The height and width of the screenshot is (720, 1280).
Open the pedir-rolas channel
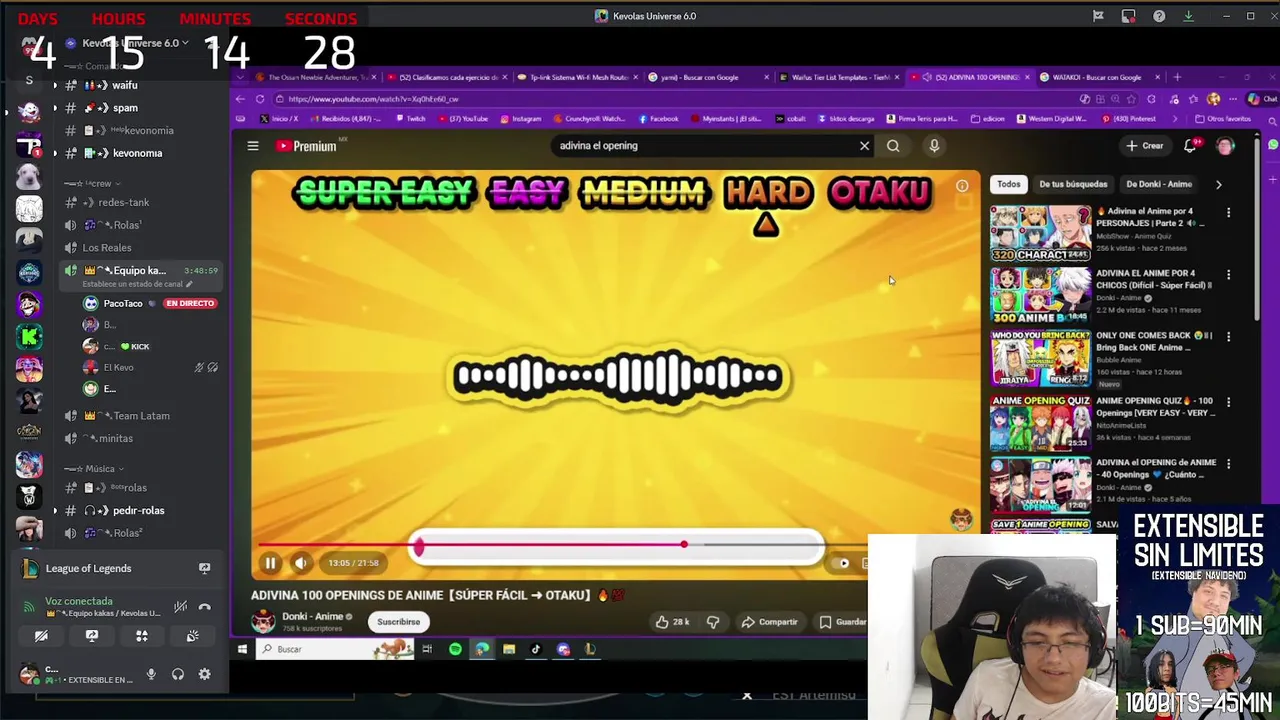pos(138,511)
